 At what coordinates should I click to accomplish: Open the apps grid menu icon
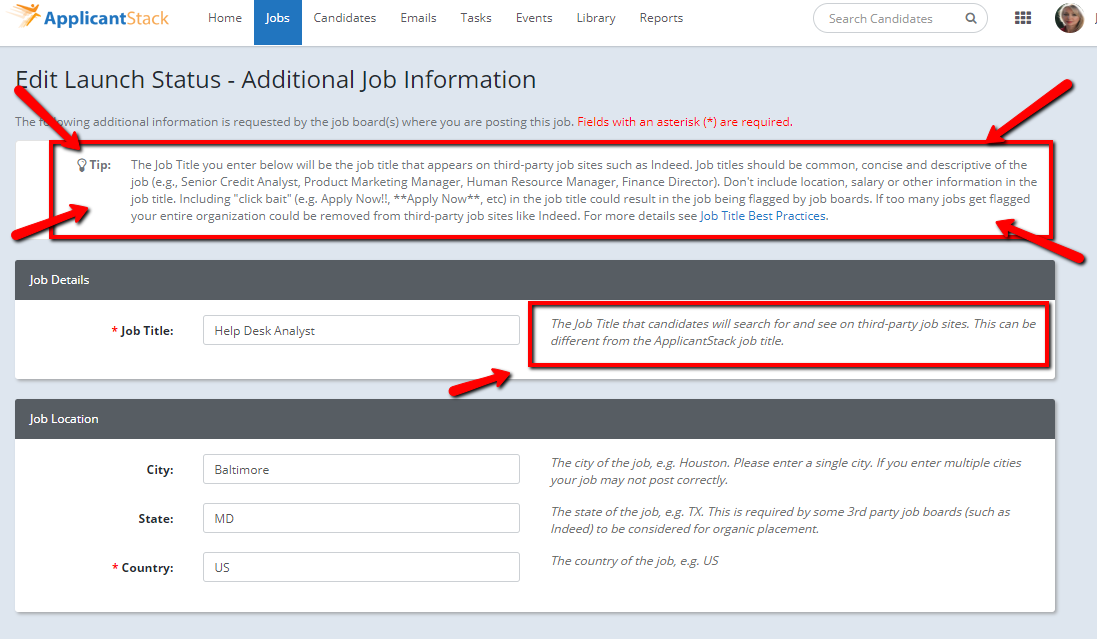(x=1023, y=18)
